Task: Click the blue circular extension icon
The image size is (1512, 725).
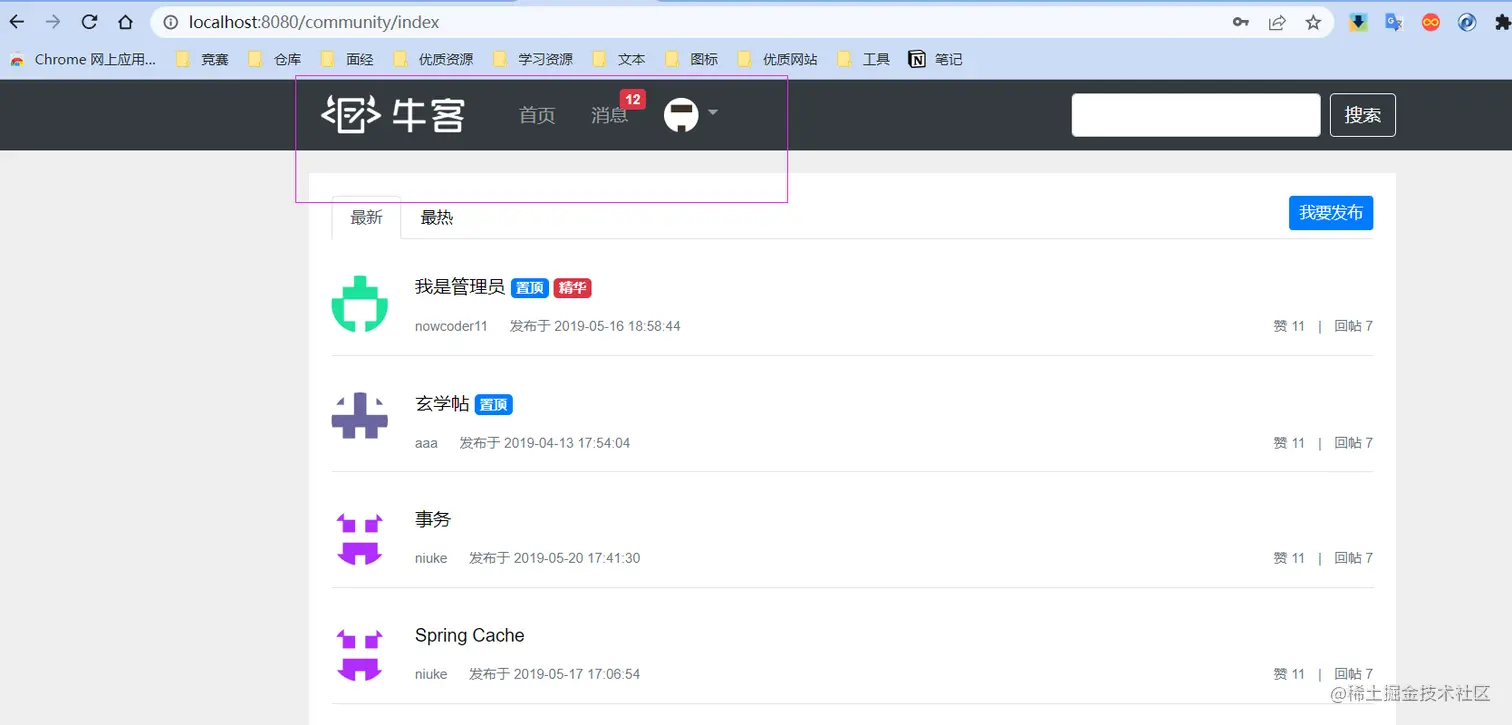Action: [x=1467, y=22]
